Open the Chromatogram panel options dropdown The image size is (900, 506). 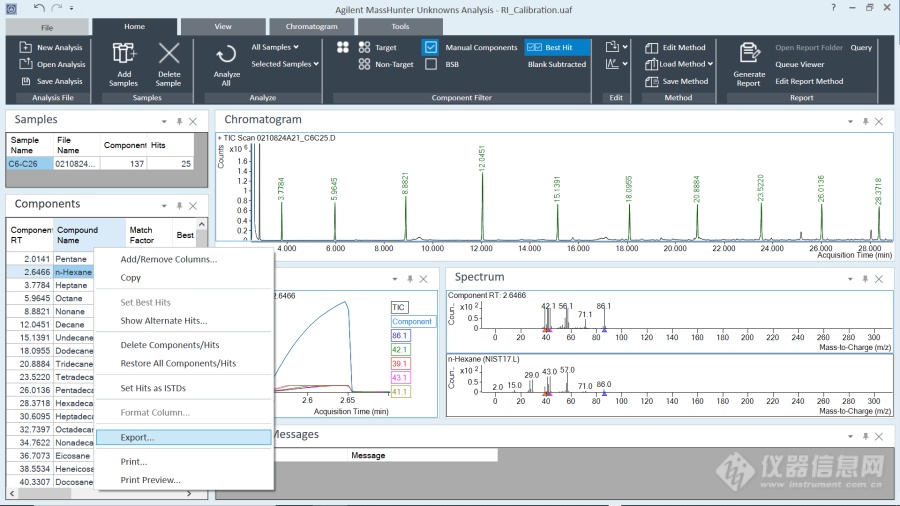point(850,121)
